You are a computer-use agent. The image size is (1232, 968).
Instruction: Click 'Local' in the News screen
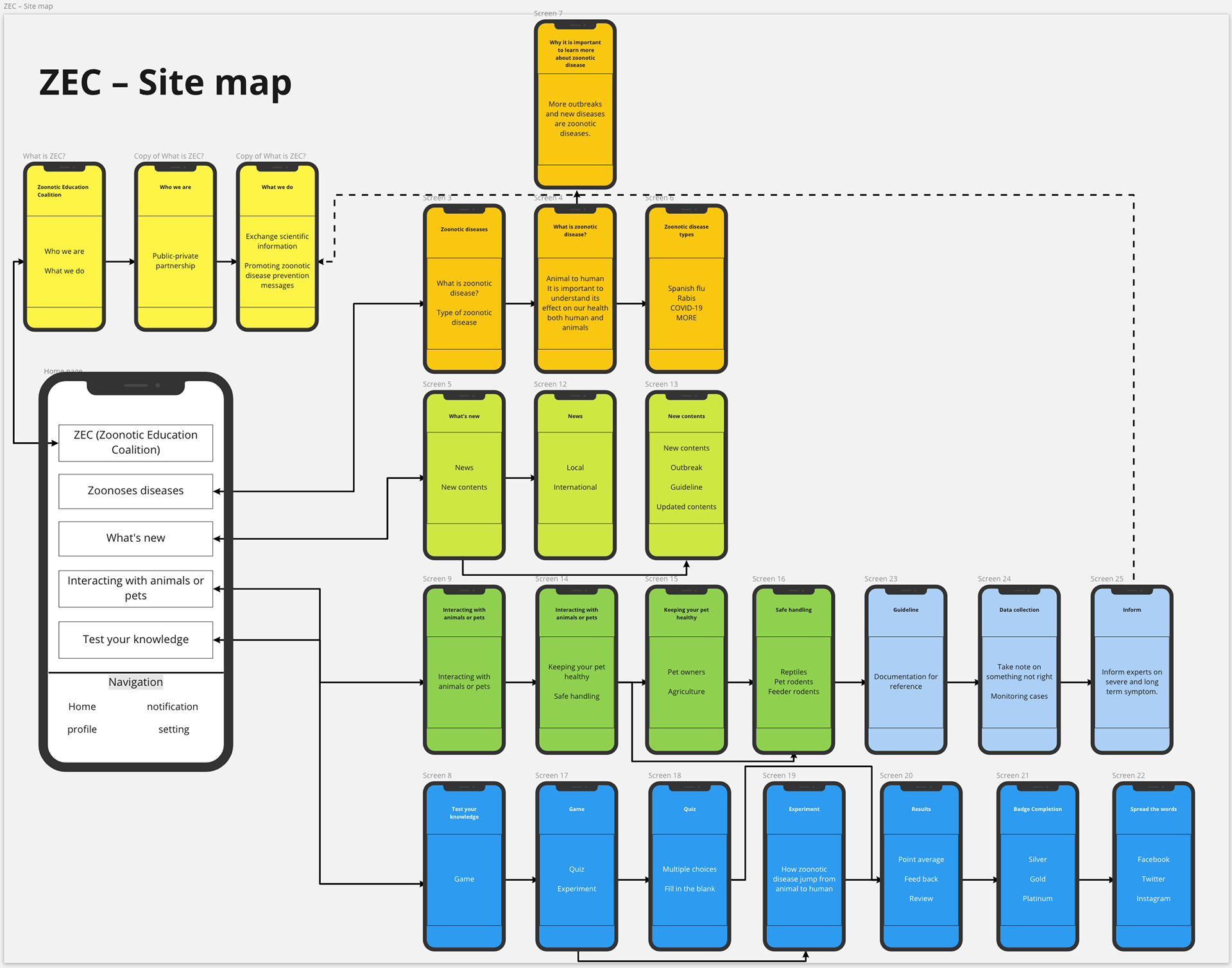[x=576, y=468]
